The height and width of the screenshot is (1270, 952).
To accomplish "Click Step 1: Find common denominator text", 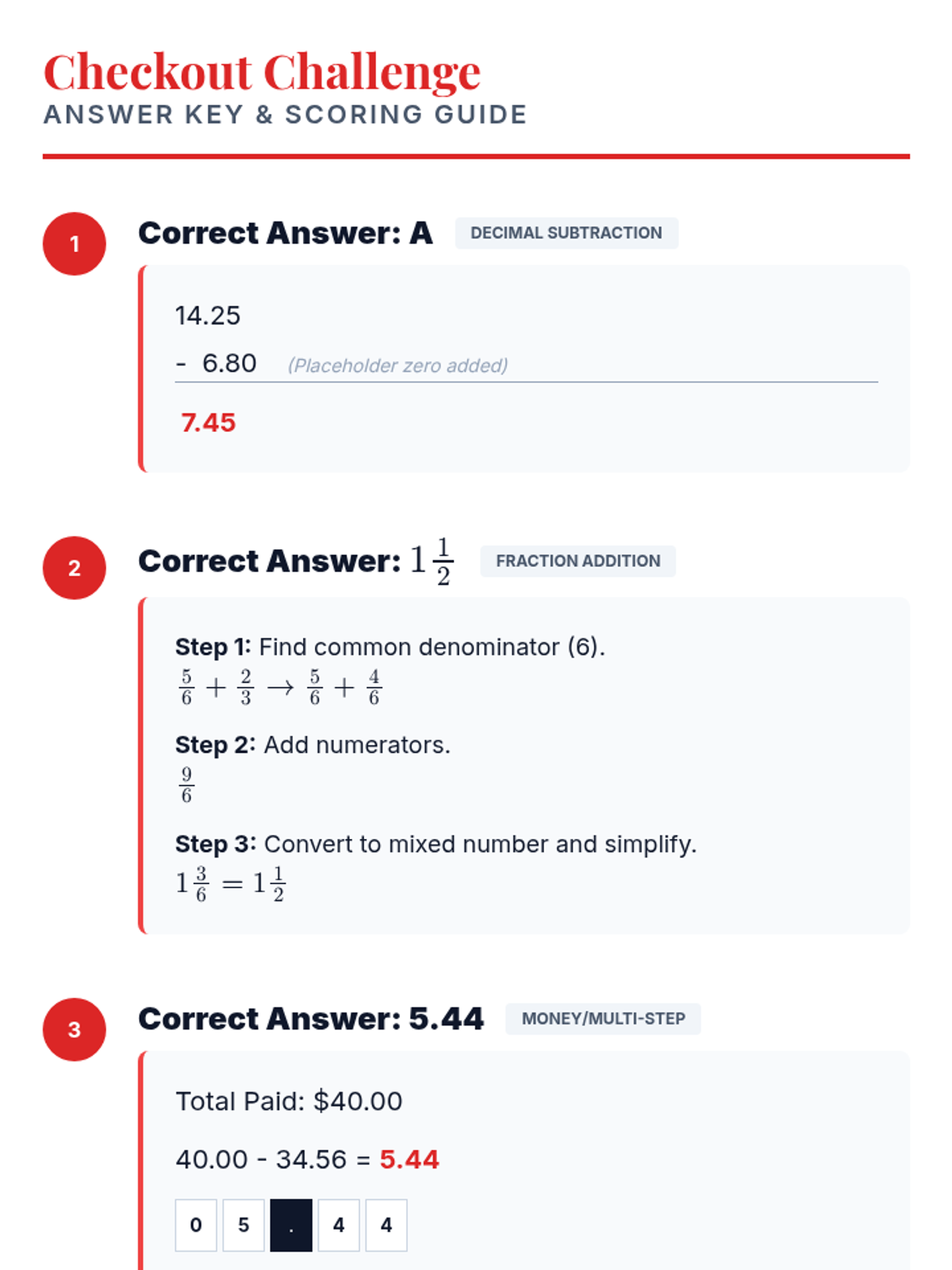I will coord(390,647).
